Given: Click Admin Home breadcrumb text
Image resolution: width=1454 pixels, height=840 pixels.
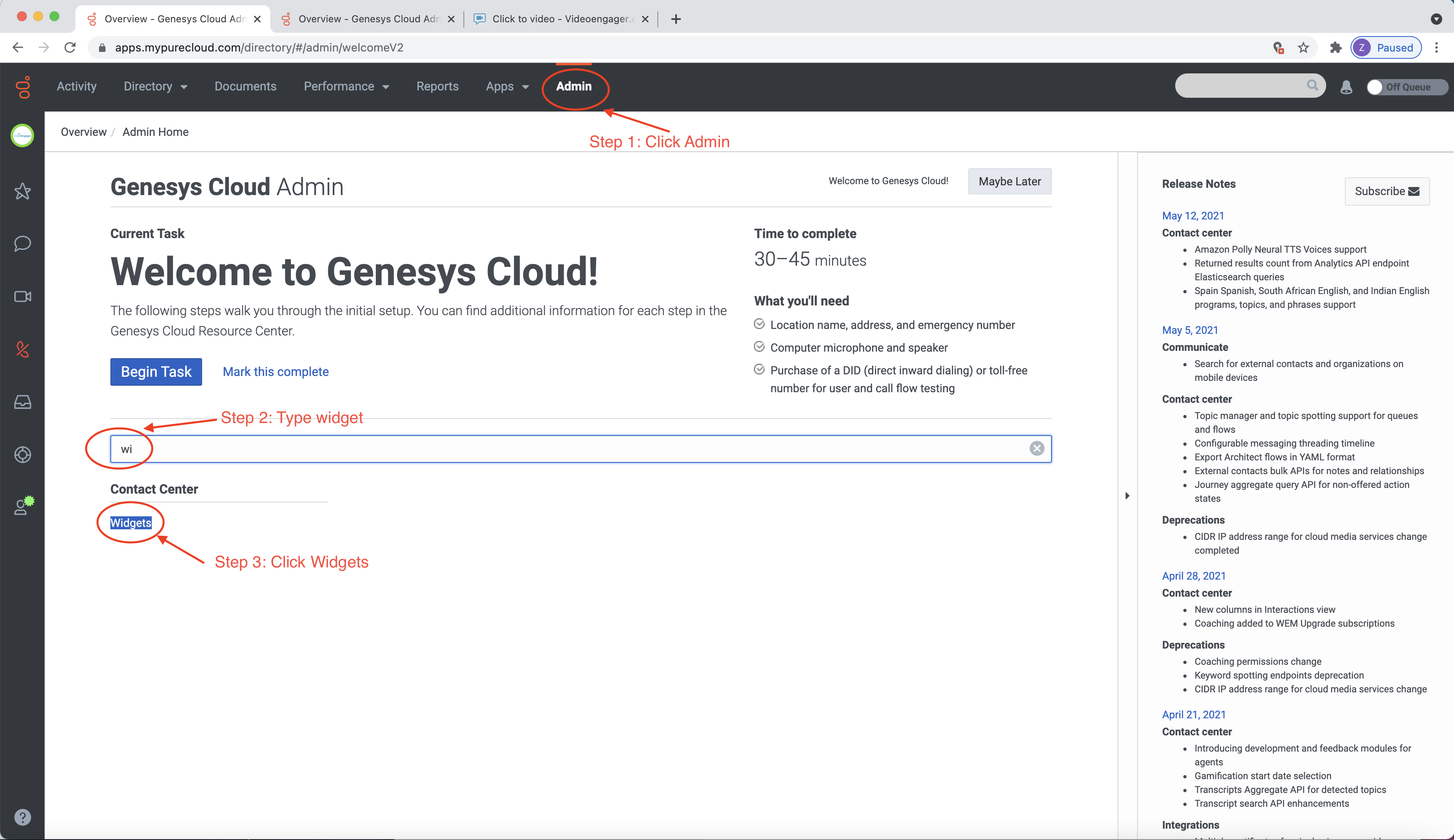Looking at the screenshot, I should [x=155, y=132].
